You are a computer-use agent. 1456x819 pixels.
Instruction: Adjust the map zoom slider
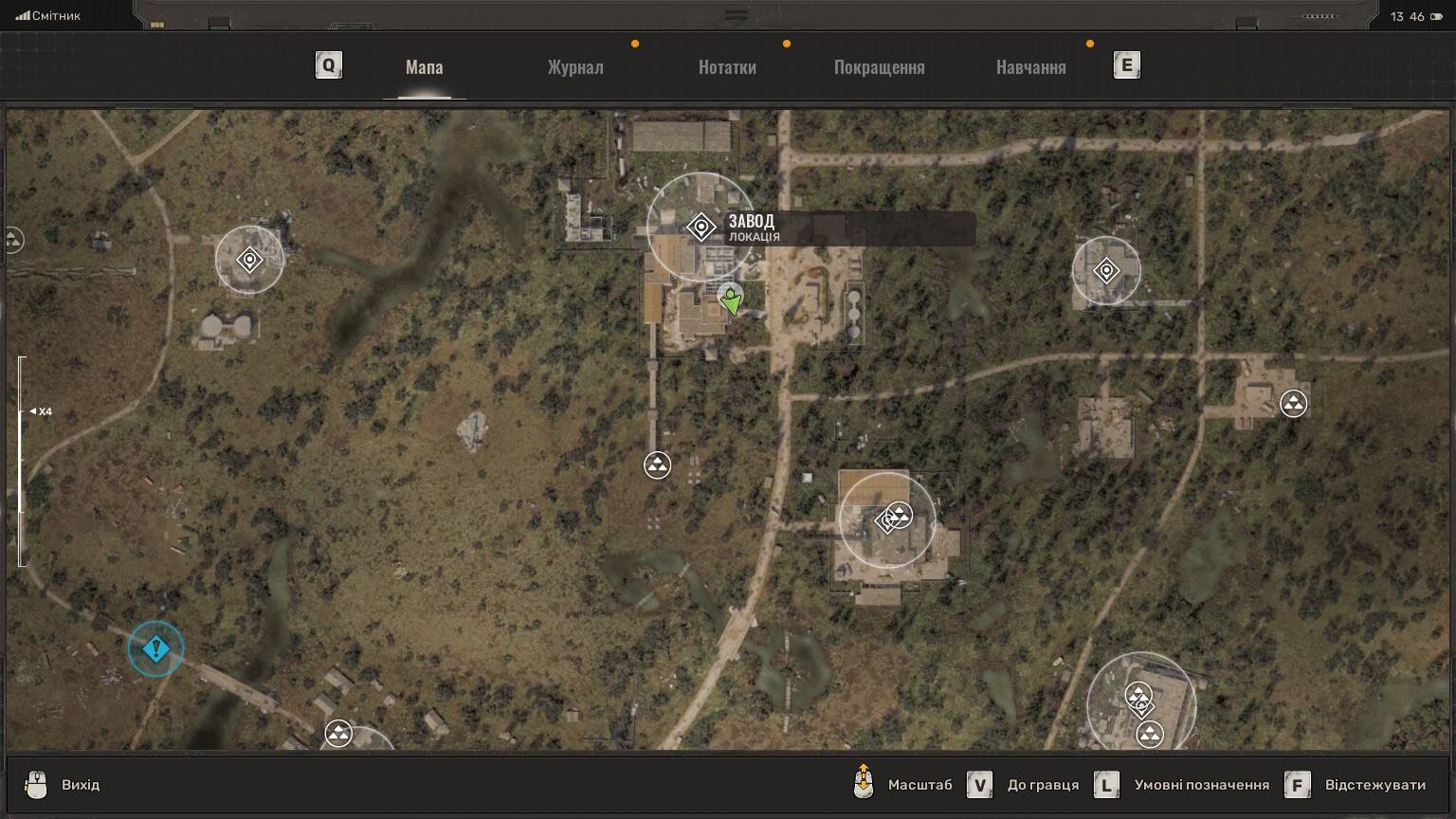tap(21, 462)
